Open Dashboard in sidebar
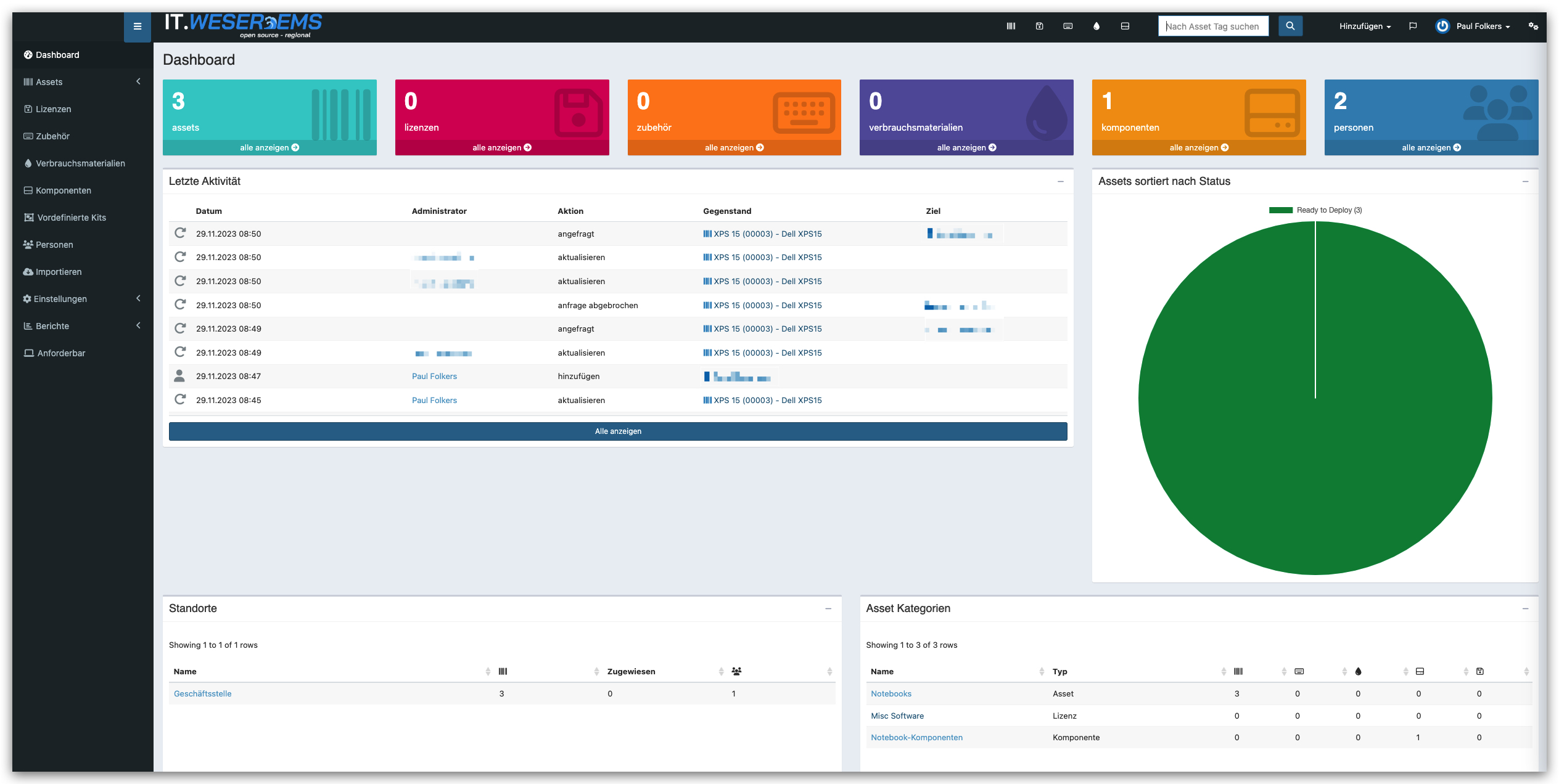Screen dimensions: 1559x784 pyautogui.click(x=83, y=55)
